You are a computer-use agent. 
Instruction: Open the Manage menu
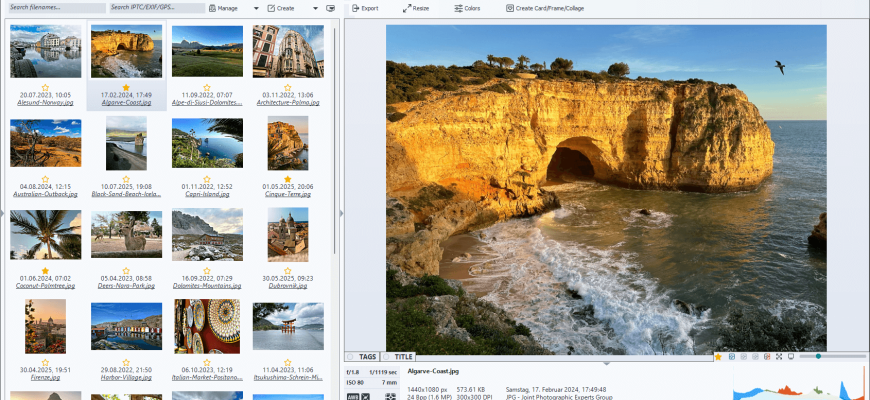click(x=224, y=8)
